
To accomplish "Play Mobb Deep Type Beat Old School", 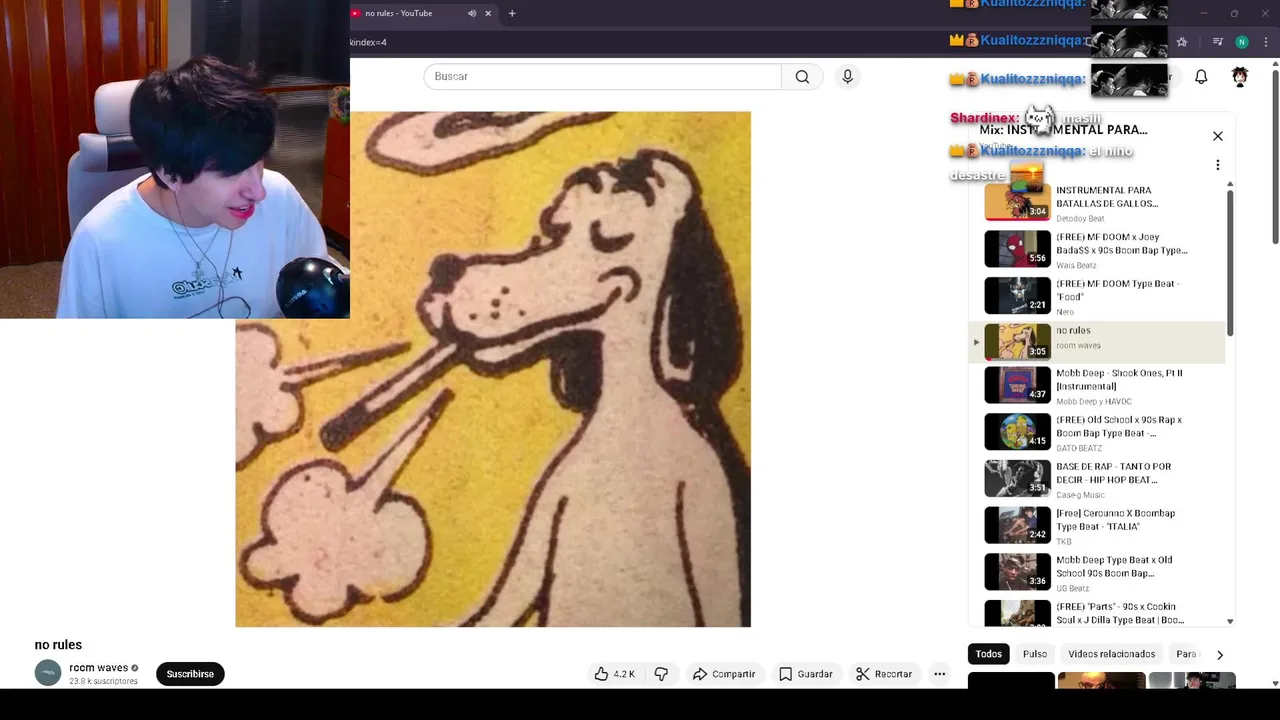I will 1098,573.
